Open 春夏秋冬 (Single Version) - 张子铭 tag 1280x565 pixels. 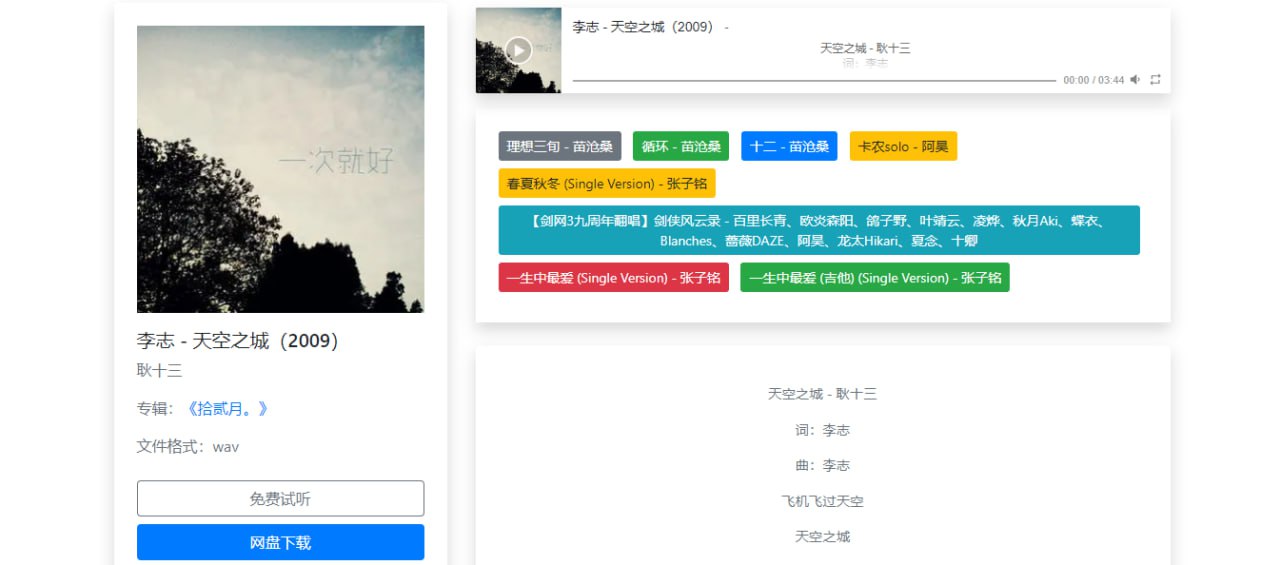pyautogui.click(x=607, y=183)
